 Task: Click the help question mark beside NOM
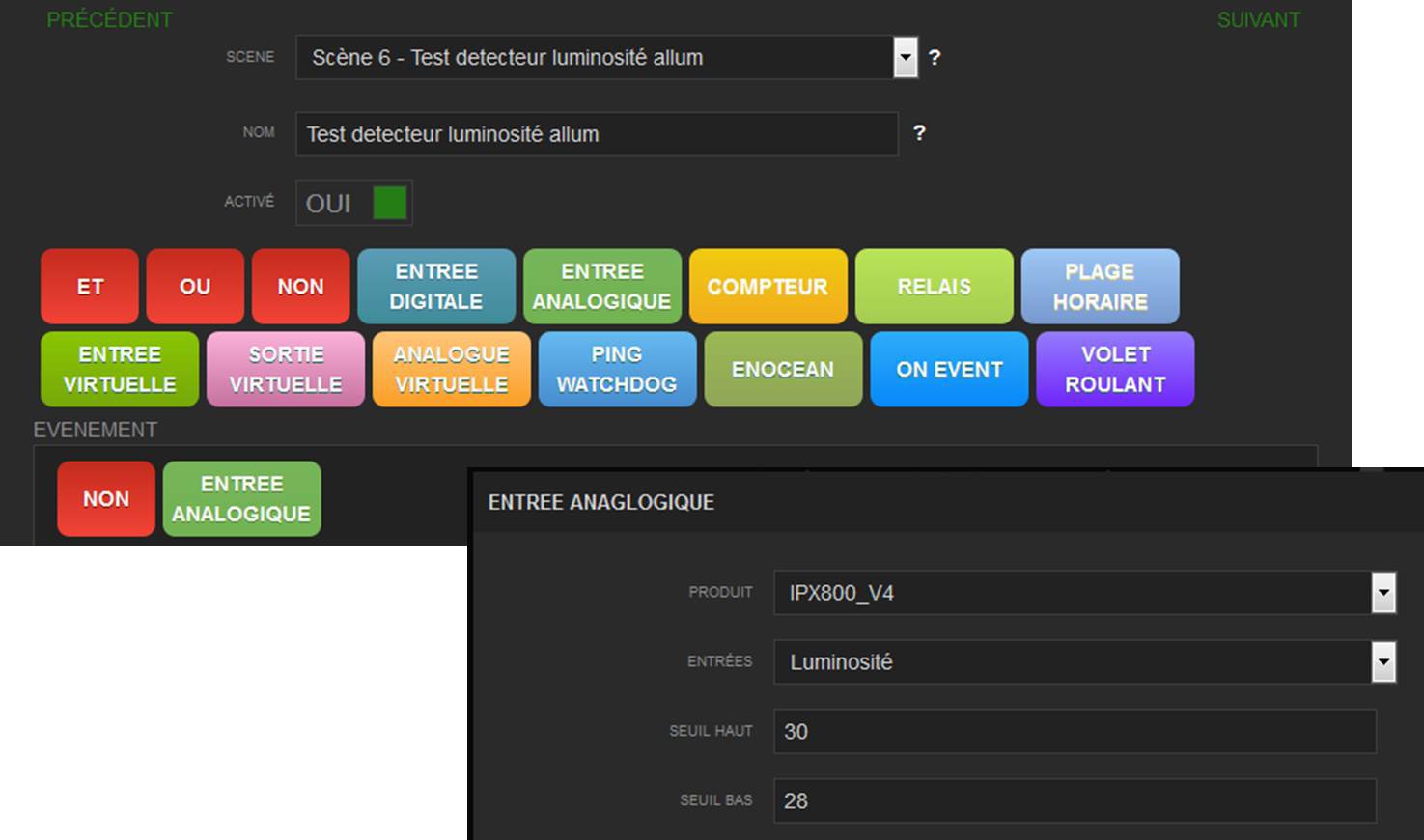(919, 133)
